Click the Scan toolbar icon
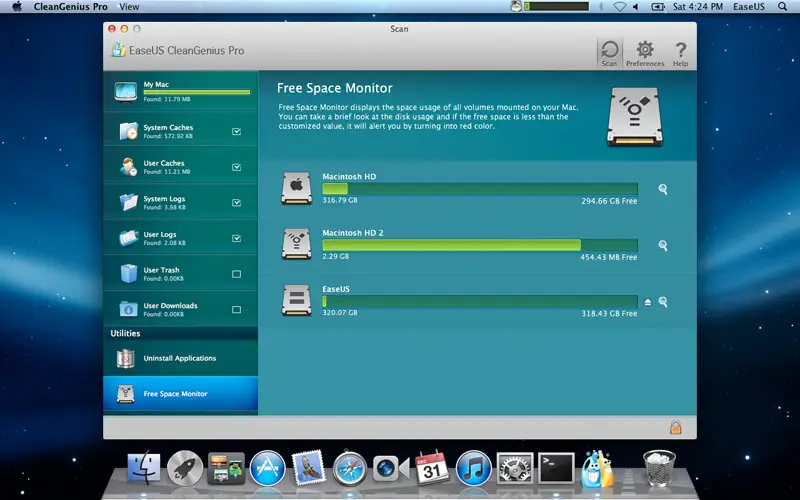 [x=609, y=53]
